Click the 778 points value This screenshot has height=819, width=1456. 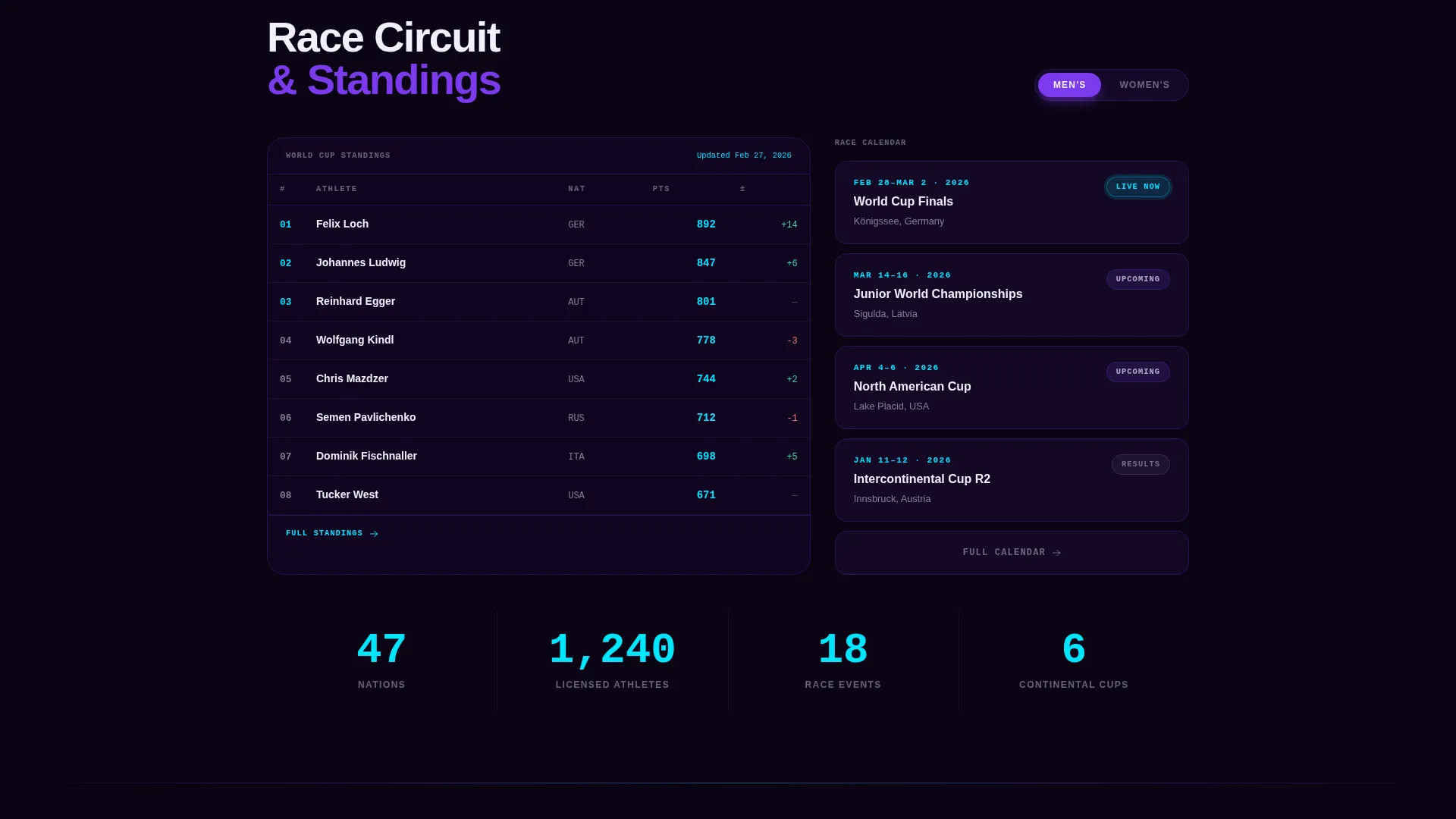coord(706,340)
